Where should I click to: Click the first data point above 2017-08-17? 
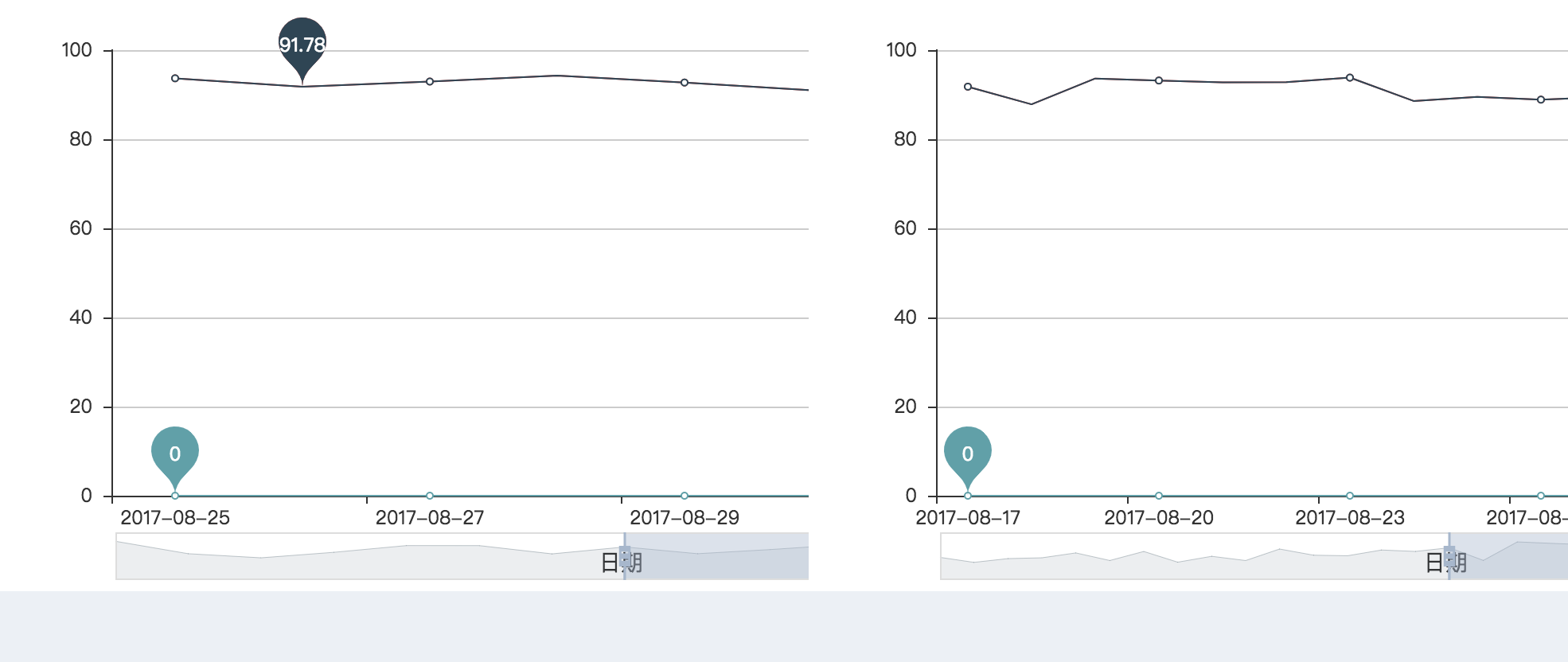pos(968,86)
